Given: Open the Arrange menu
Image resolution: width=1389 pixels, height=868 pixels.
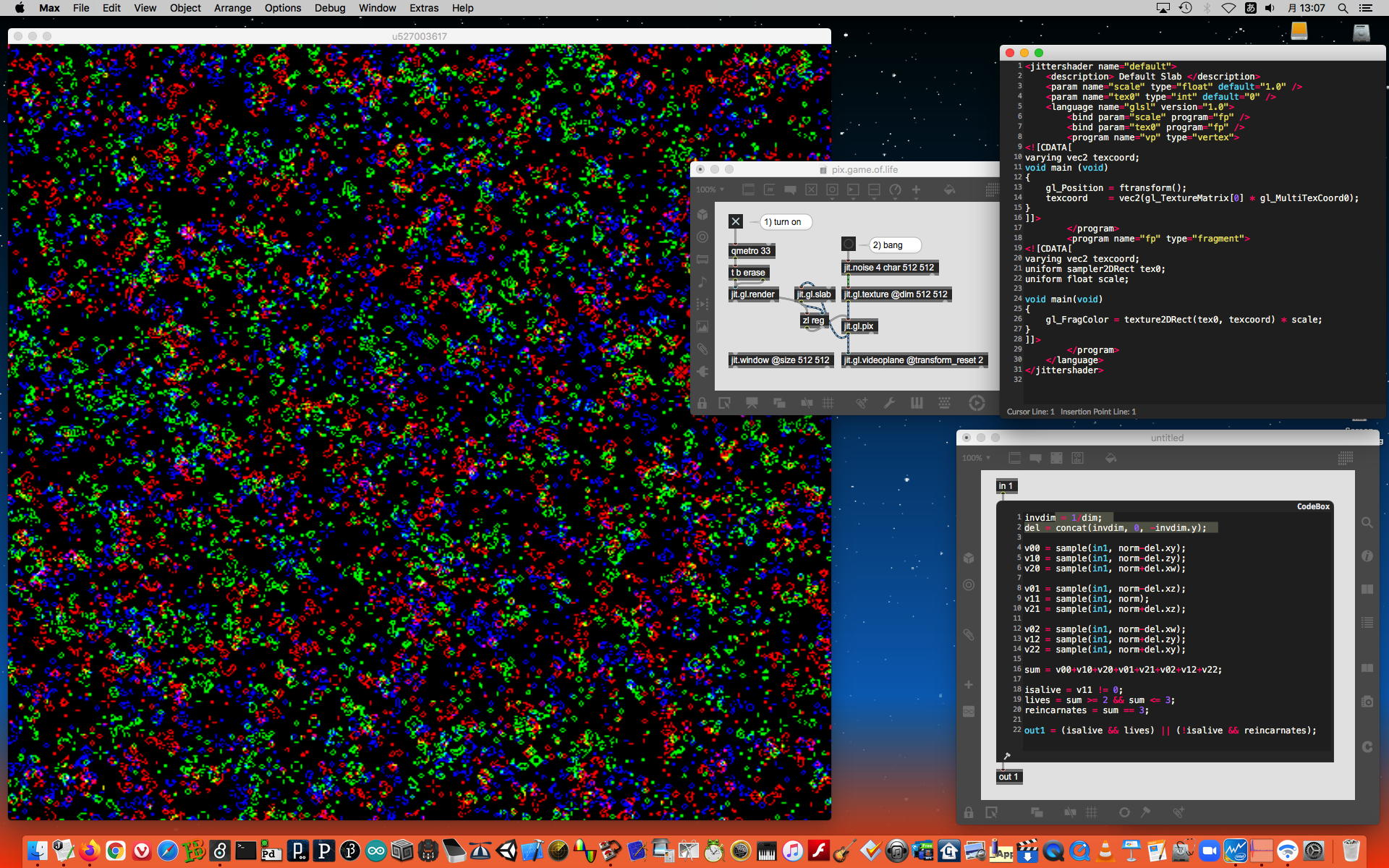Looking at the screenshot, I should pos(232,8).
